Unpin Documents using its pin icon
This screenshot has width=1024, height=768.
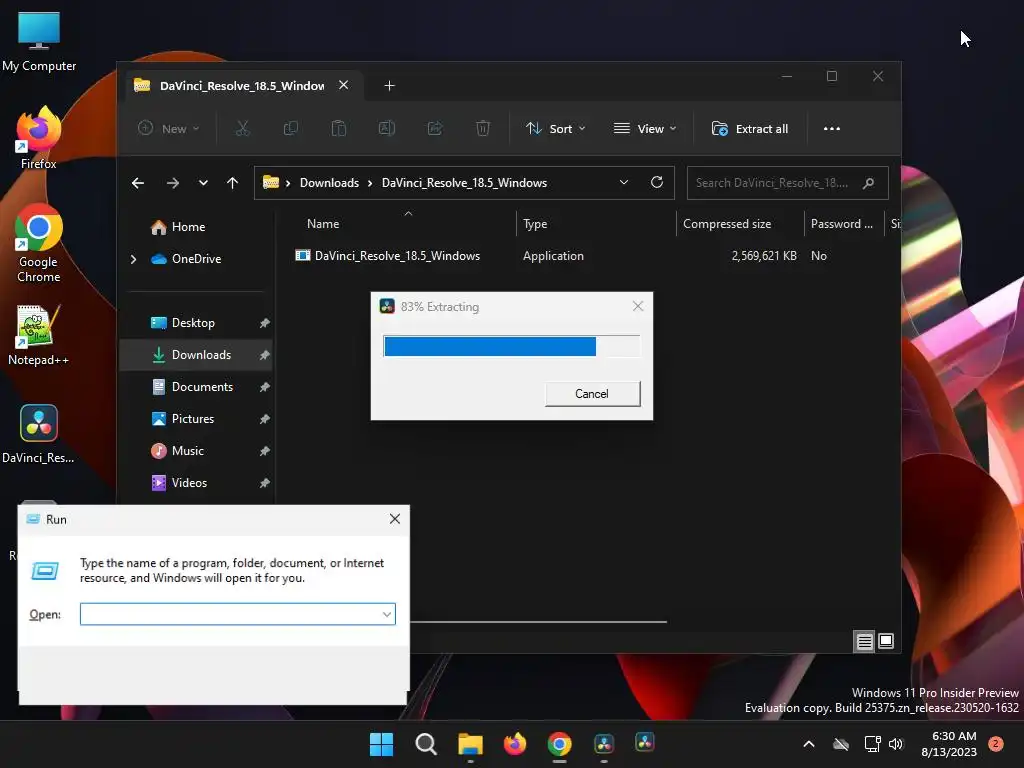tap(264, 387)
